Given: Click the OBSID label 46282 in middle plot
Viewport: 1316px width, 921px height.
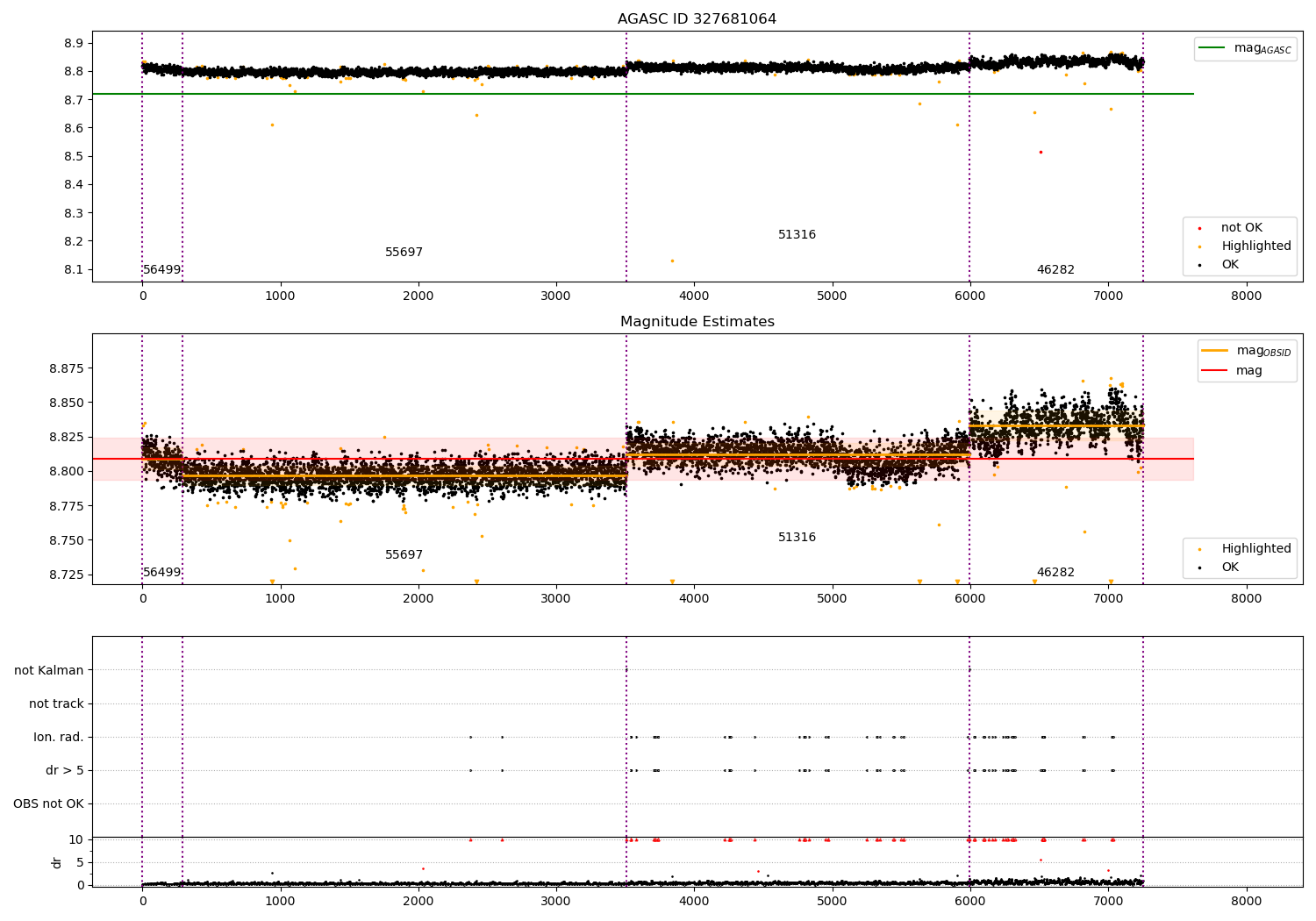Looking at the screenshot, I should click(1055, 573).
